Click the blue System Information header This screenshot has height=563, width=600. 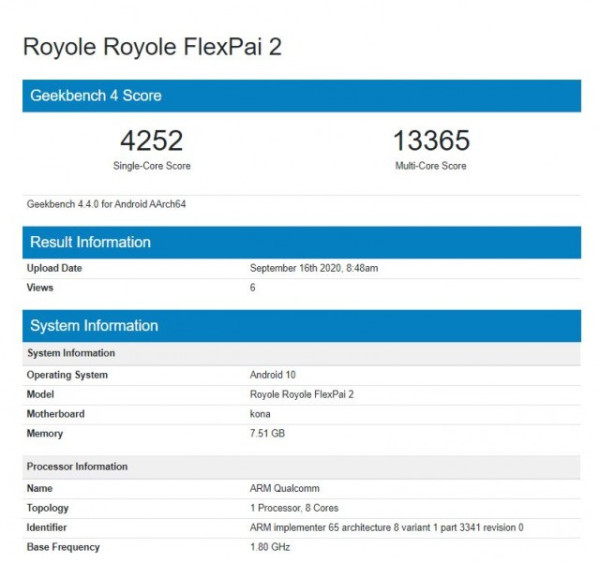[x=302, y=326]
